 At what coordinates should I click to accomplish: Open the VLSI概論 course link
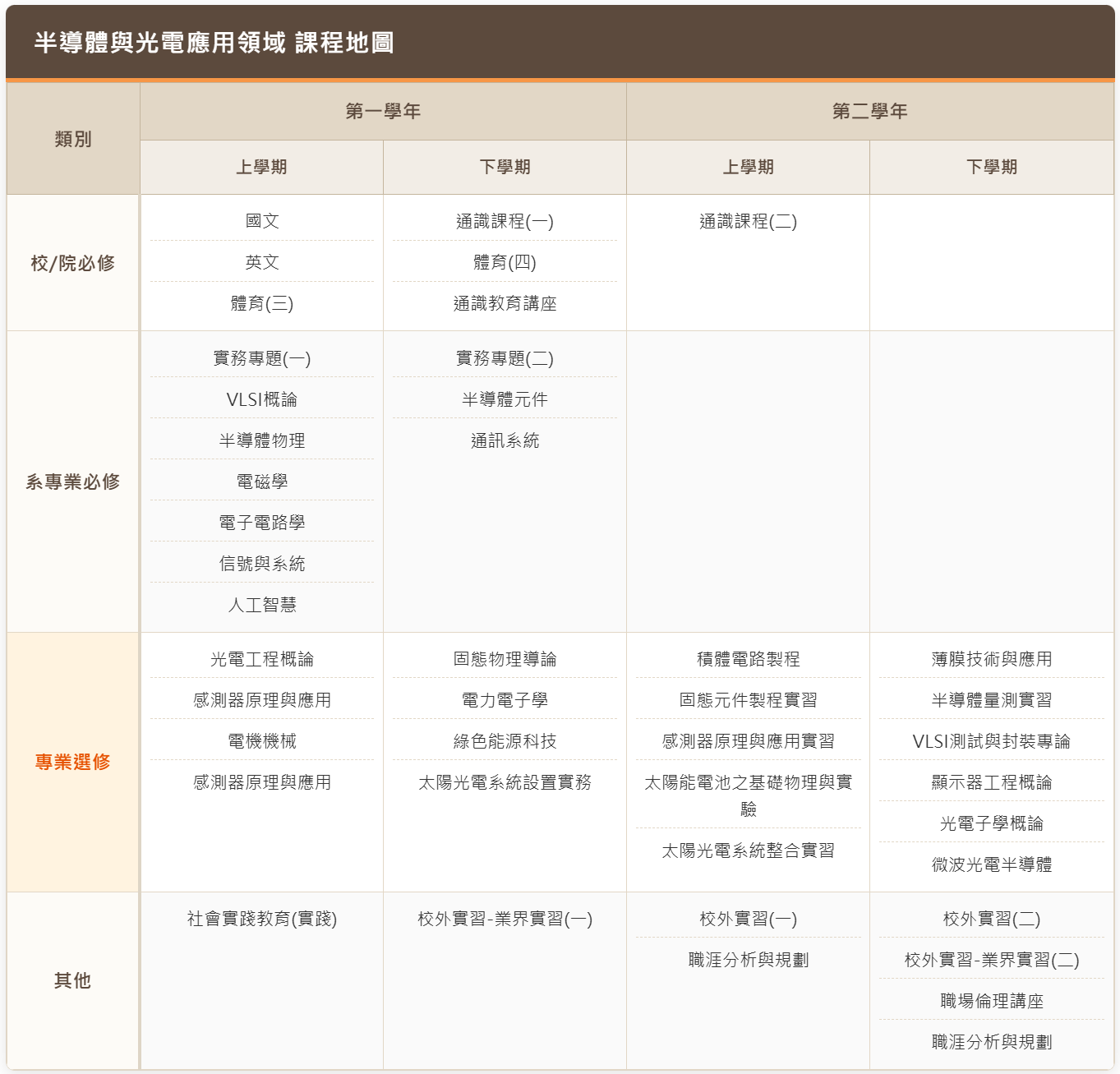click(261, 399)
